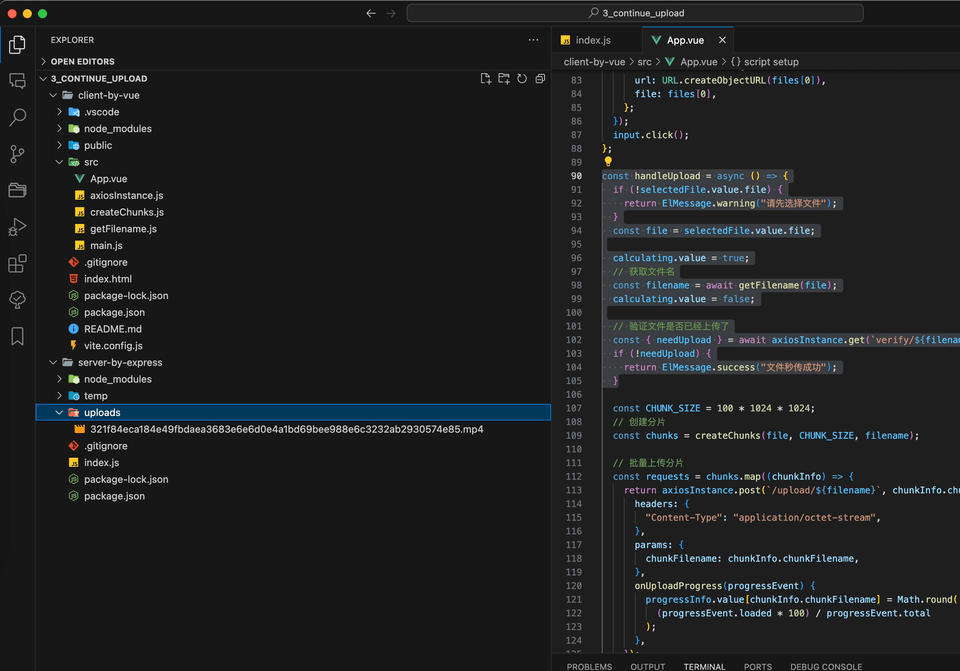Click the New Folder icon in explorer header

pos(504,78)
